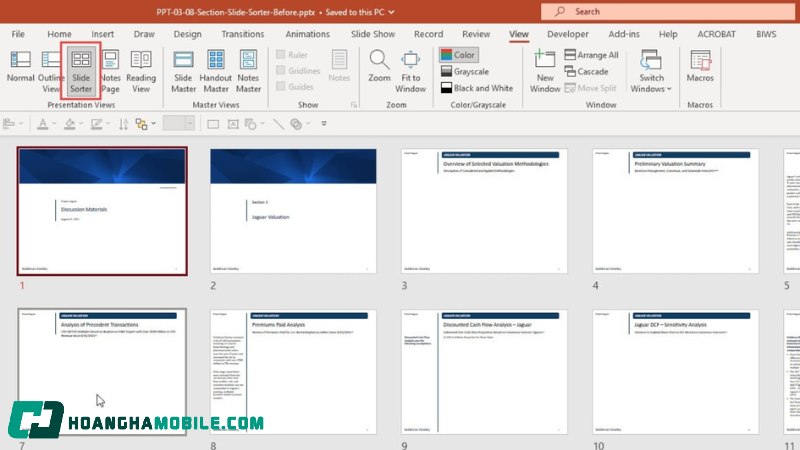Expand the save location arrow in title bar
Image resolution: width=800 pixels, height=450 pixels.
pyautogui.click(x=391, y=12)
